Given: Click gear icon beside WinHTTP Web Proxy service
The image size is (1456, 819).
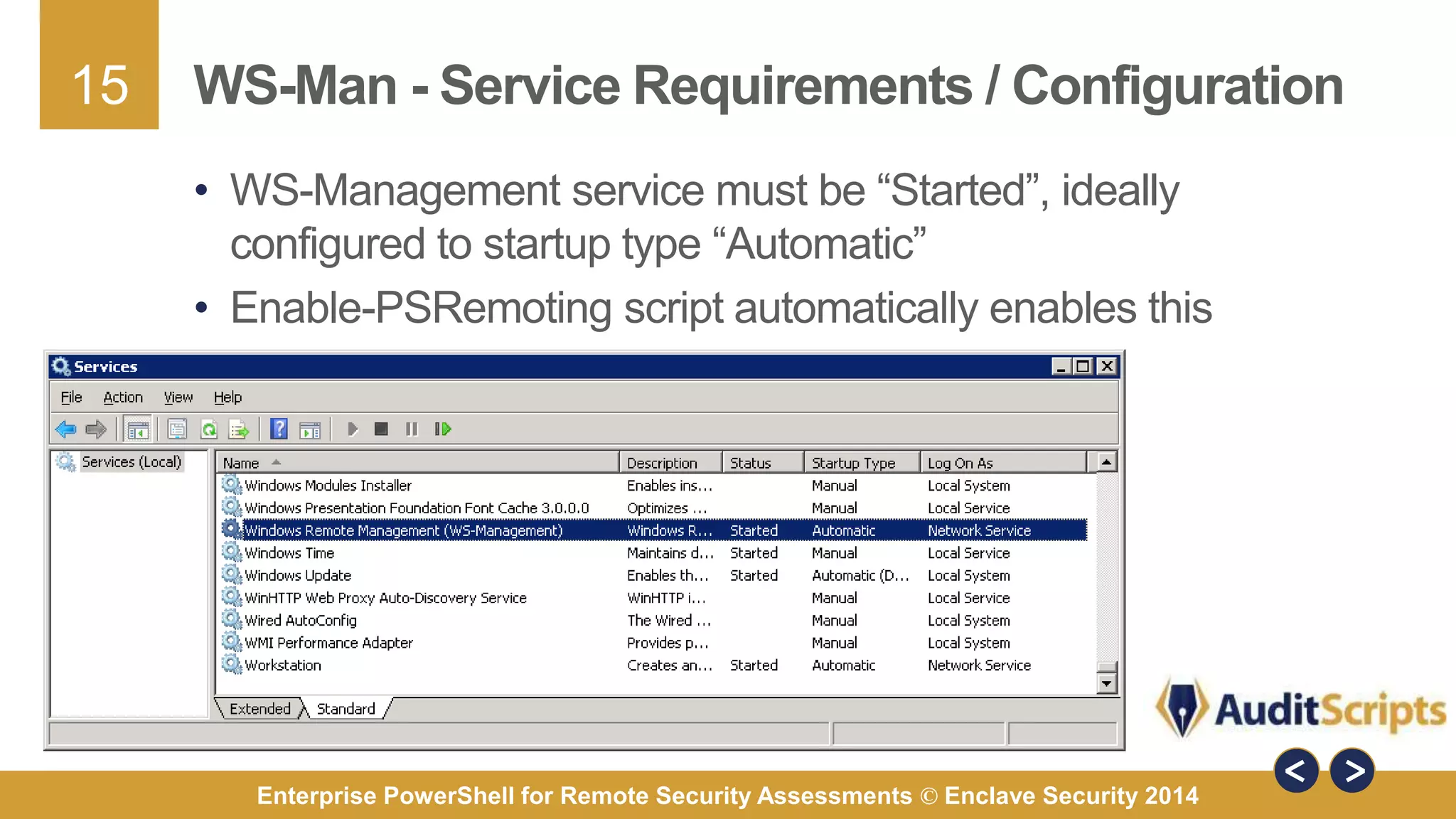Looking at the screenshot, I should click(x=231, y=597).
